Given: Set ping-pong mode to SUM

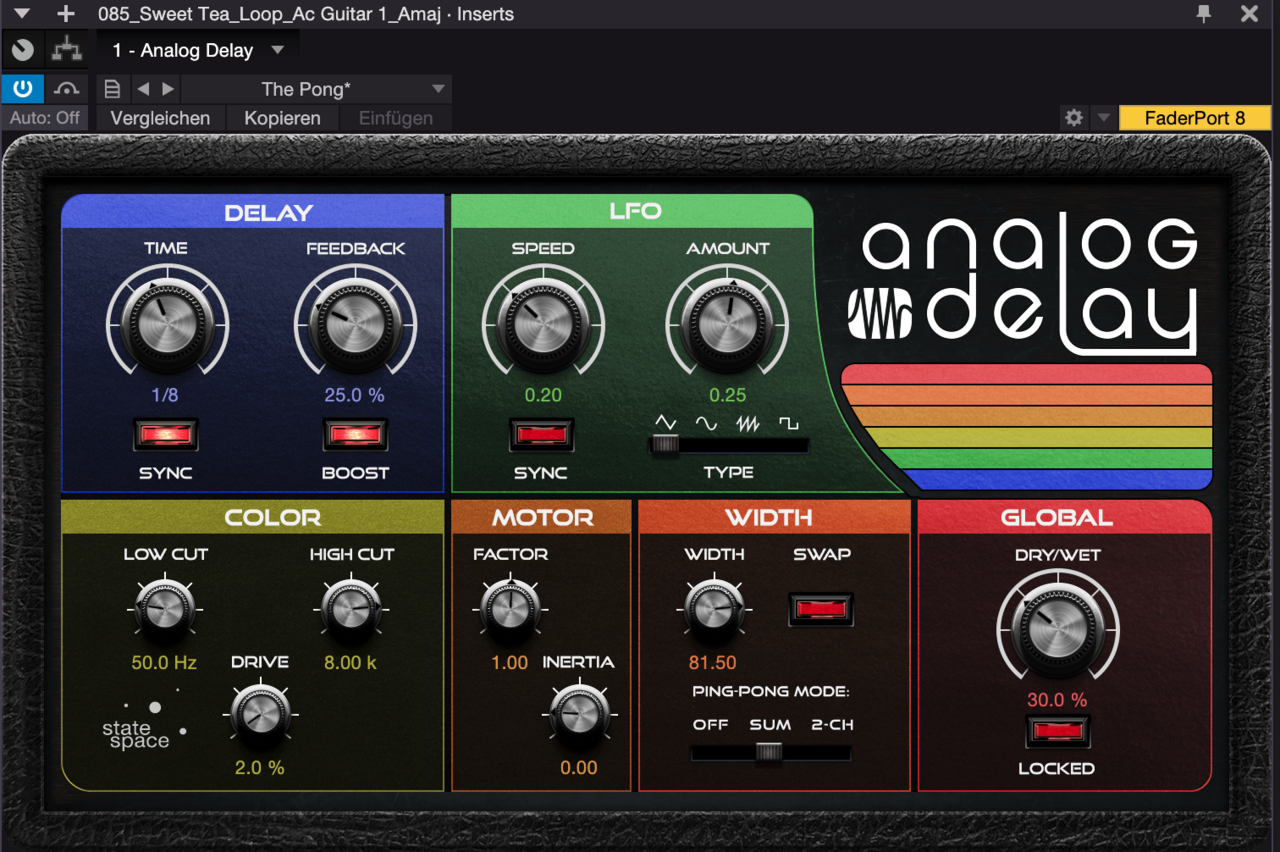Looking at the screenshot, I should click(x=770, y=724).
